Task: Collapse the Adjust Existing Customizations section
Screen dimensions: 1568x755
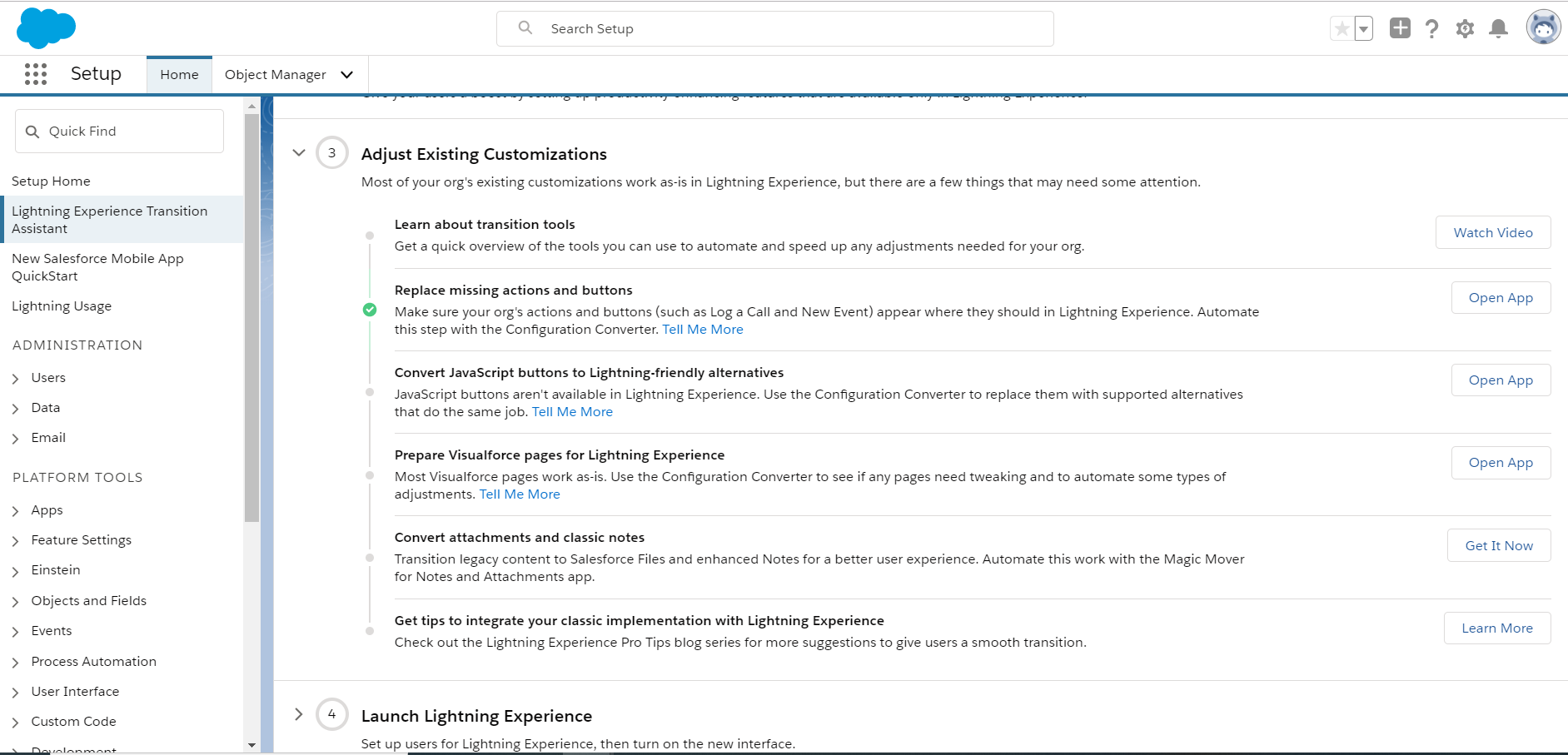Action: pyautogui.click(x=299, y=153)
